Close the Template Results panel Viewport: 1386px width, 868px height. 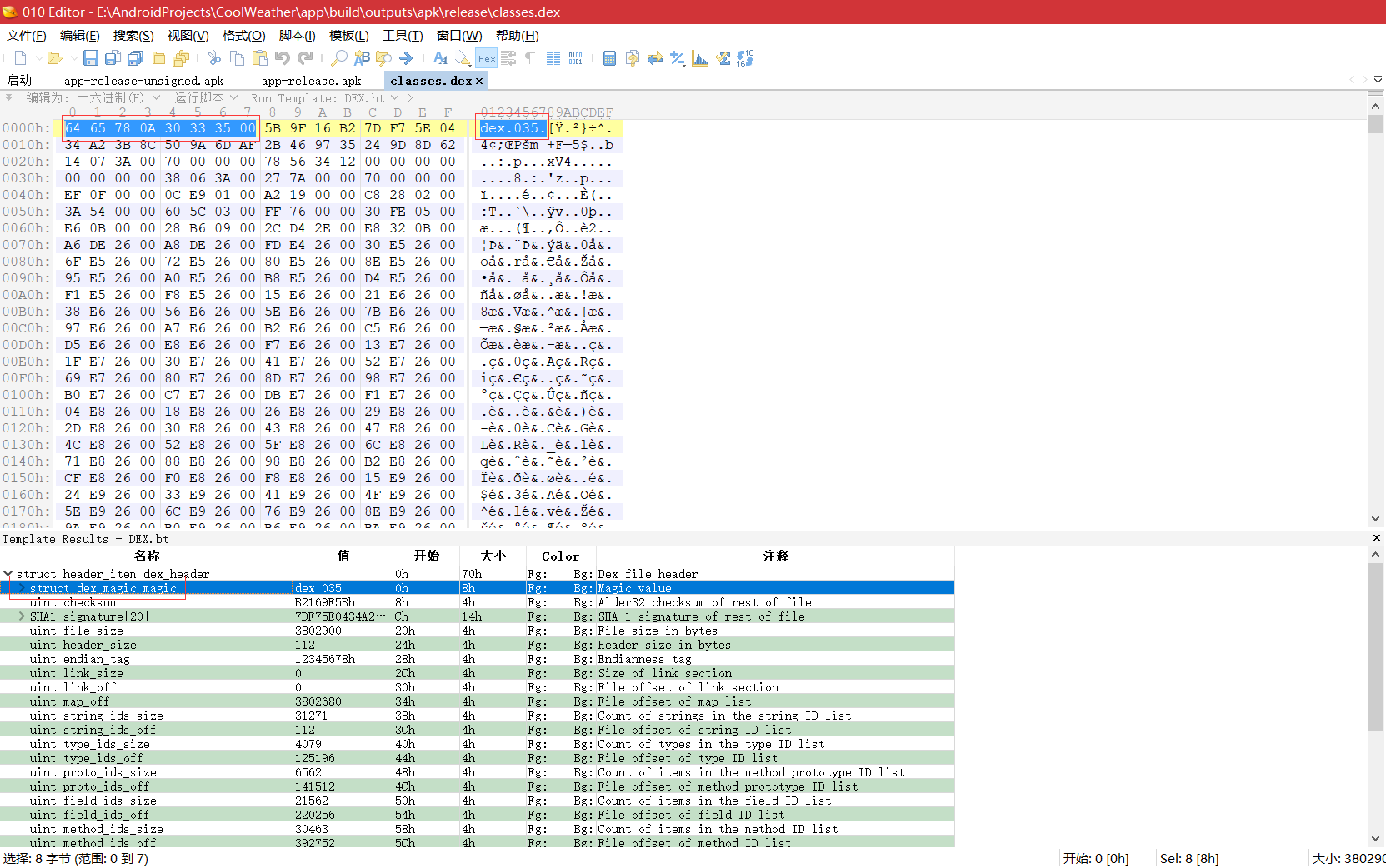1376,538
